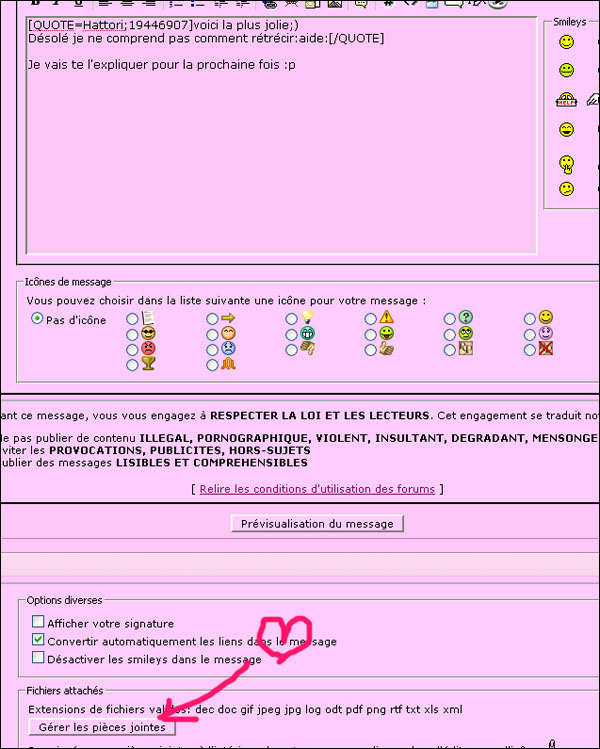600x749 pixels.
Task: Select radio button beside the document page icon
Action: 132,319
